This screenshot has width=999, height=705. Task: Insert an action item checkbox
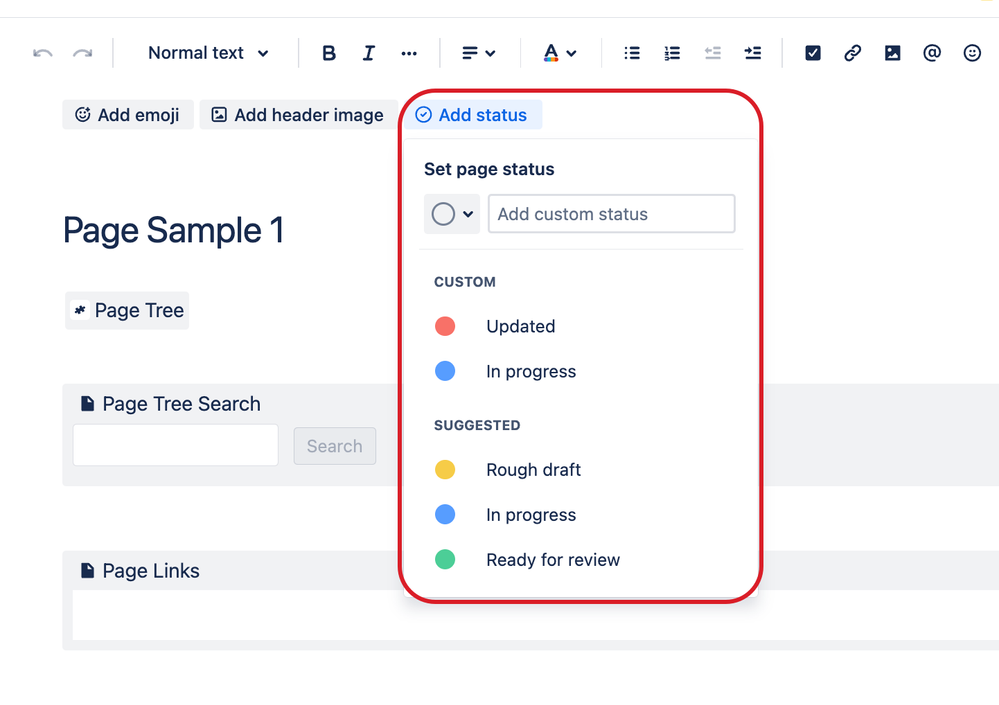pyautogui.click(x=813, y=53)
